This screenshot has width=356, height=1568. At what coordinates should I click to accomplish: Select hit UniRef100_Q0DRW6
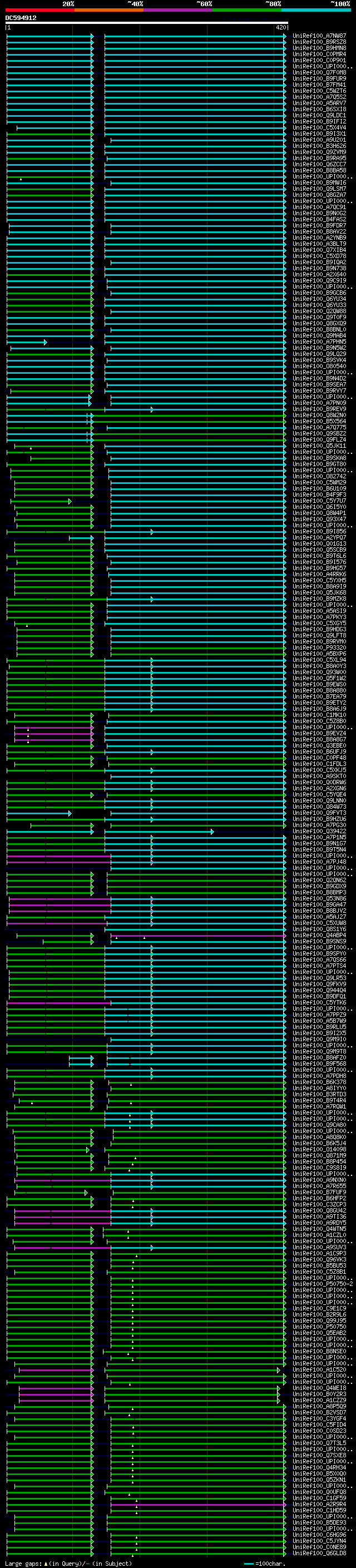pos(319,782)
